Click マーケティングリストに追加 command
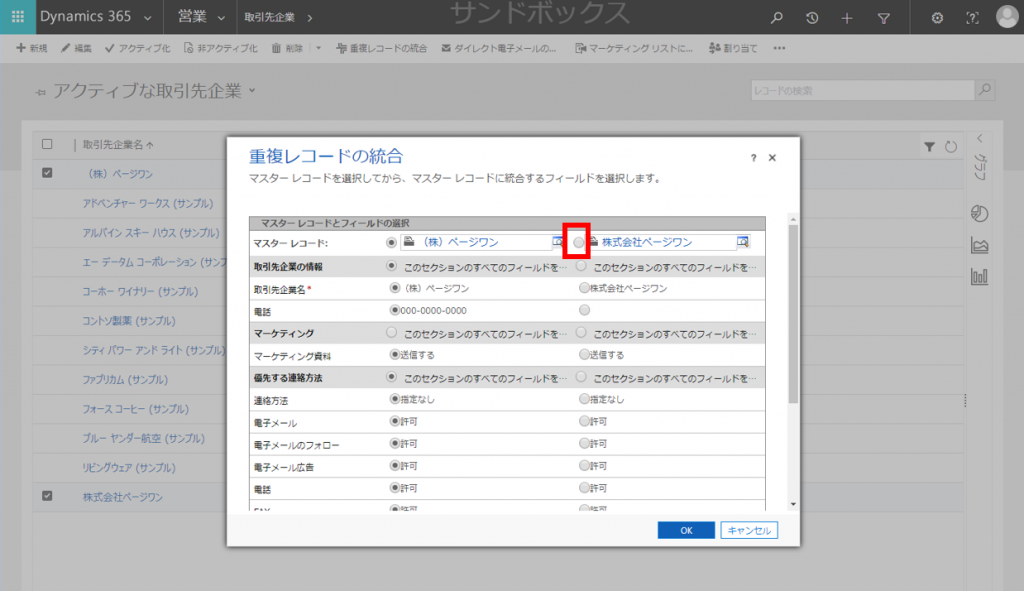This screenshot has width=1024, height=591. (633, 48)
